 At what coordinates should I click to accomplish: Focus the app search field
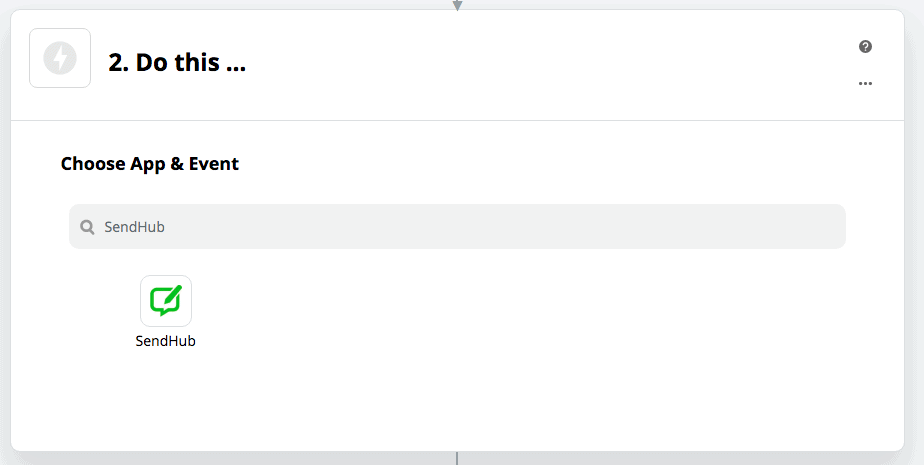pyautogui.click(x=457, y=227)
